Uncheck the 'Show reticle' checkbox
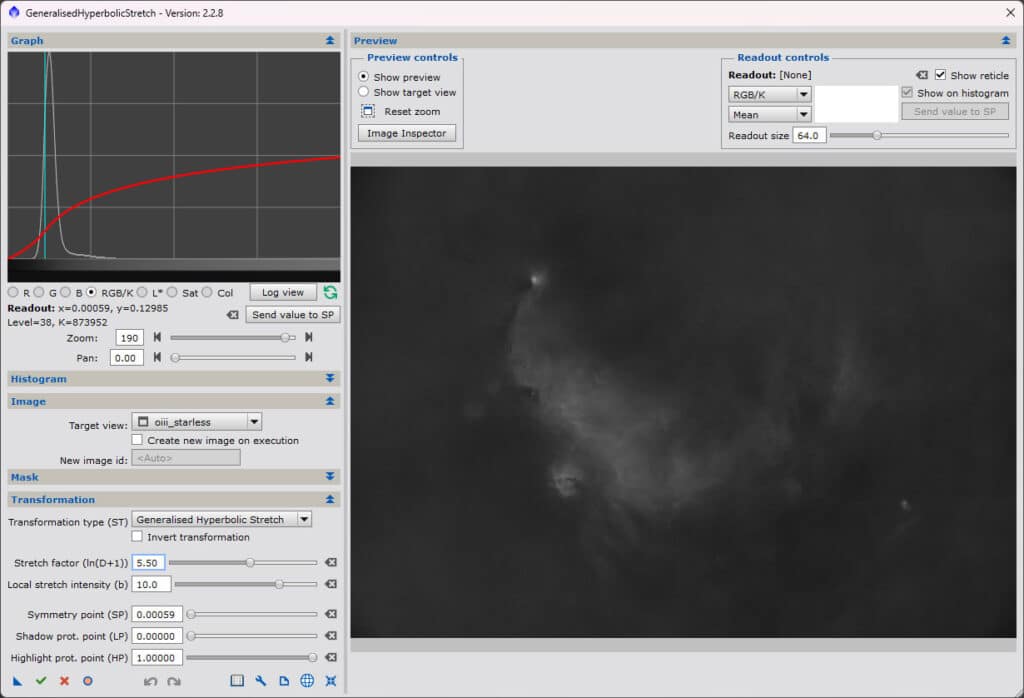Viewport: 1024px width, 698px height. point(941,74)
